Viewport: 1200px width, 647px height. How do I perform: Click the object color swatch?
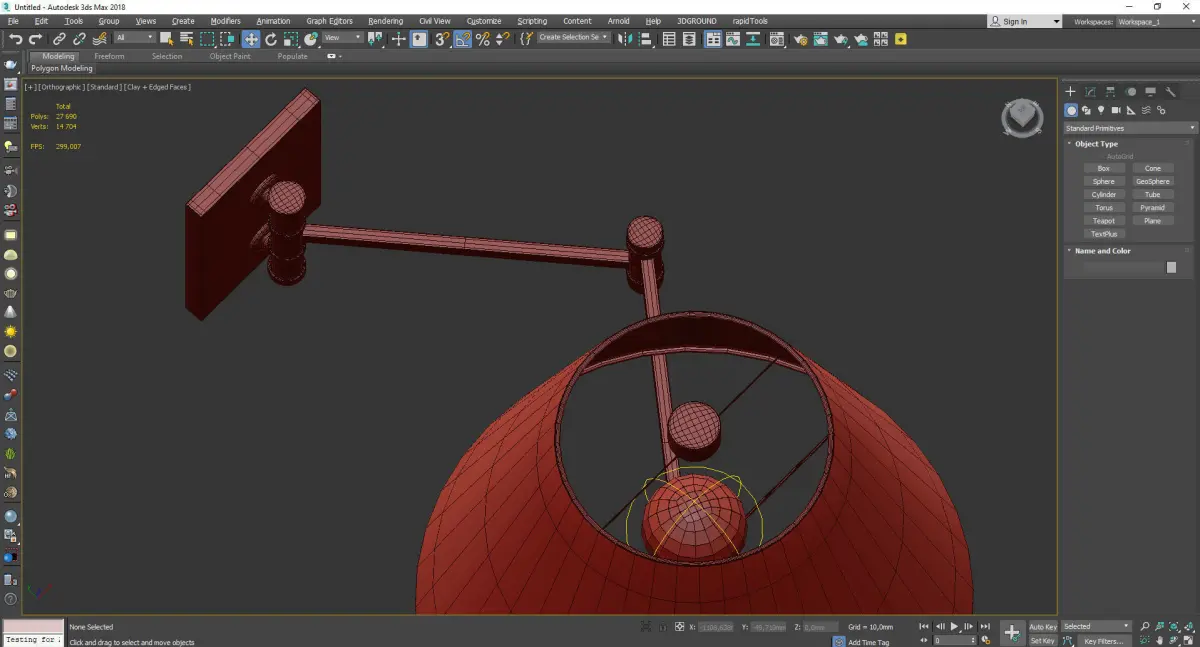click(x=1171, y=268)
